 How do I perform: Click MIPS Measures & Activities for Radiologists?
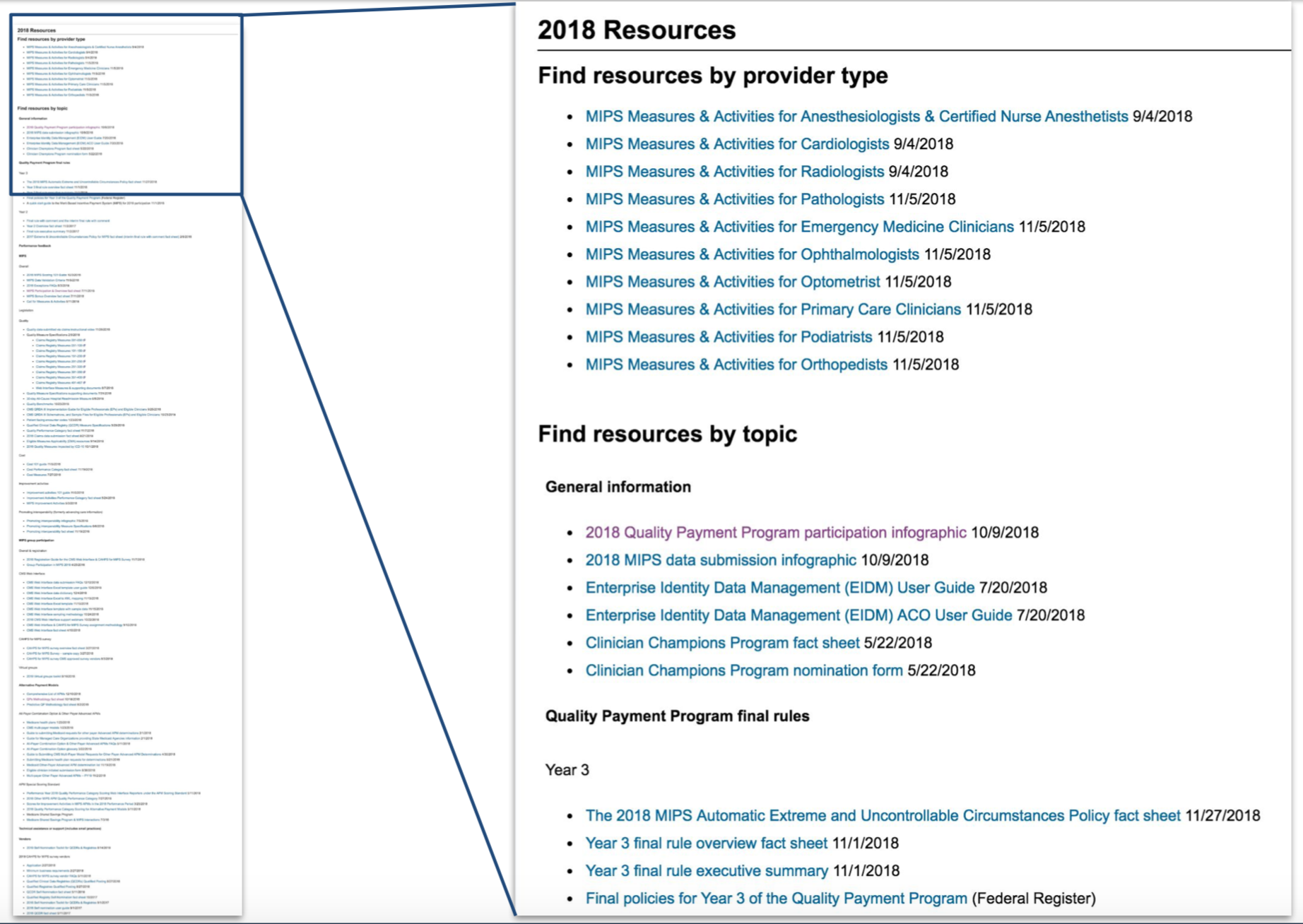pos(733,171)
